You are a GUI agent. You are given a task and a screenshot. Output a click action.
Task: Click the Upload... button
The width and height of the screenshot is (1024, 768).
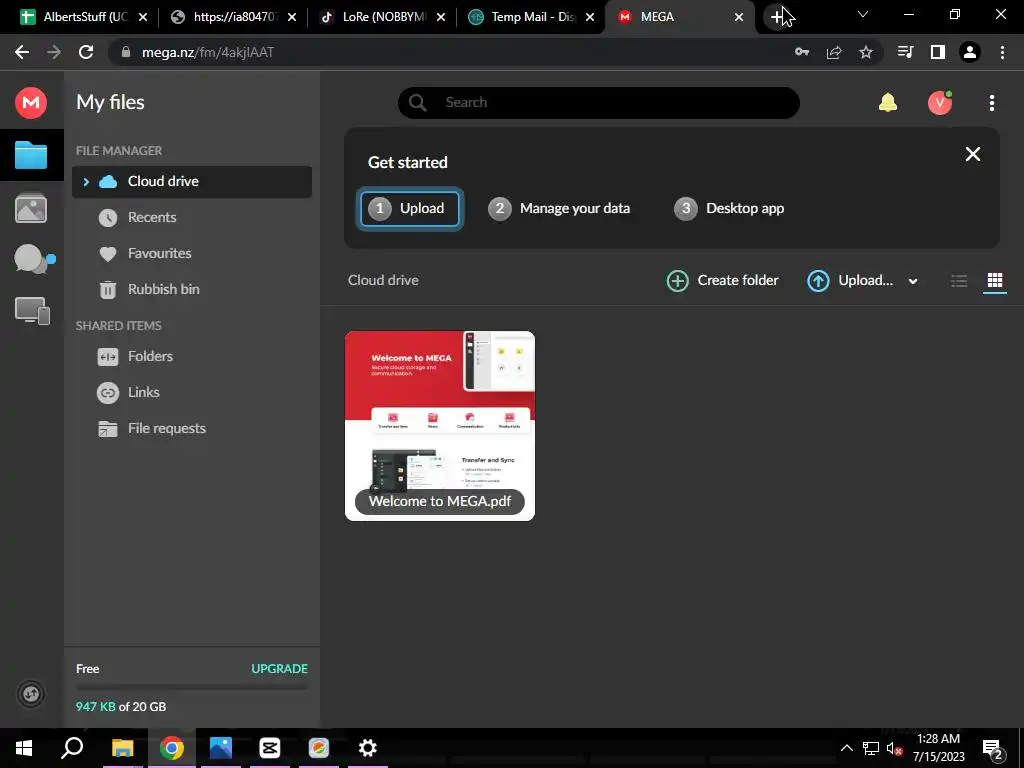click(850, 281)
